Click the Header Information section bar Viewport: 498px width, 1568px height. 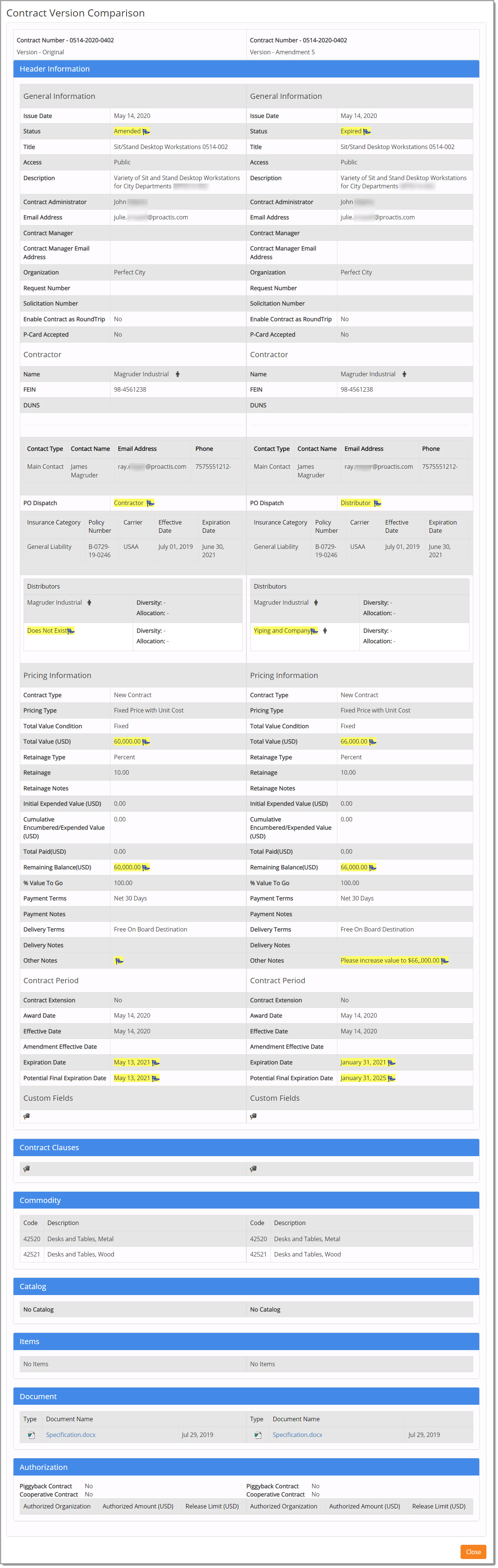246,69
